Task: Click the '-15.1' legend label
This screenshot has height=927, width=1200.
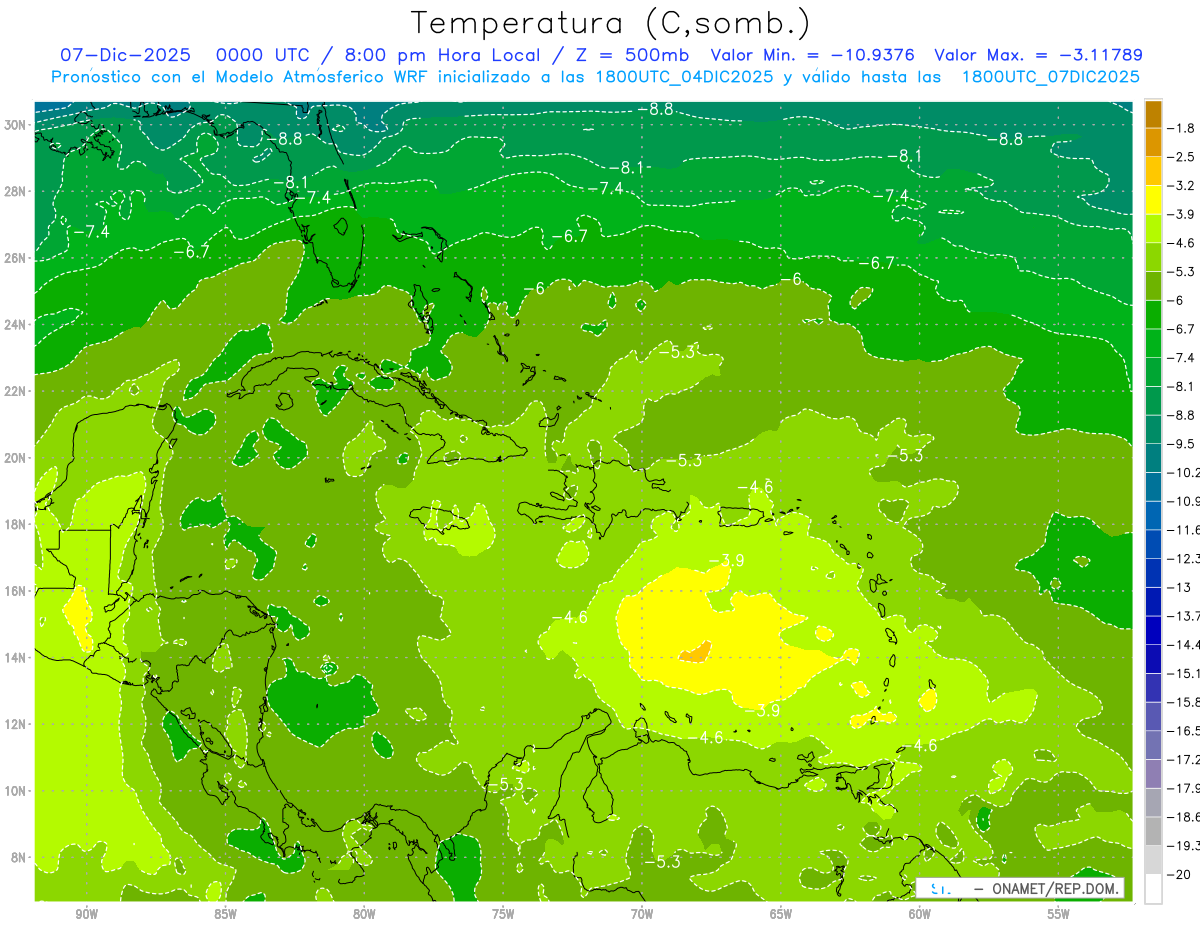Action: coord(1186,673)
